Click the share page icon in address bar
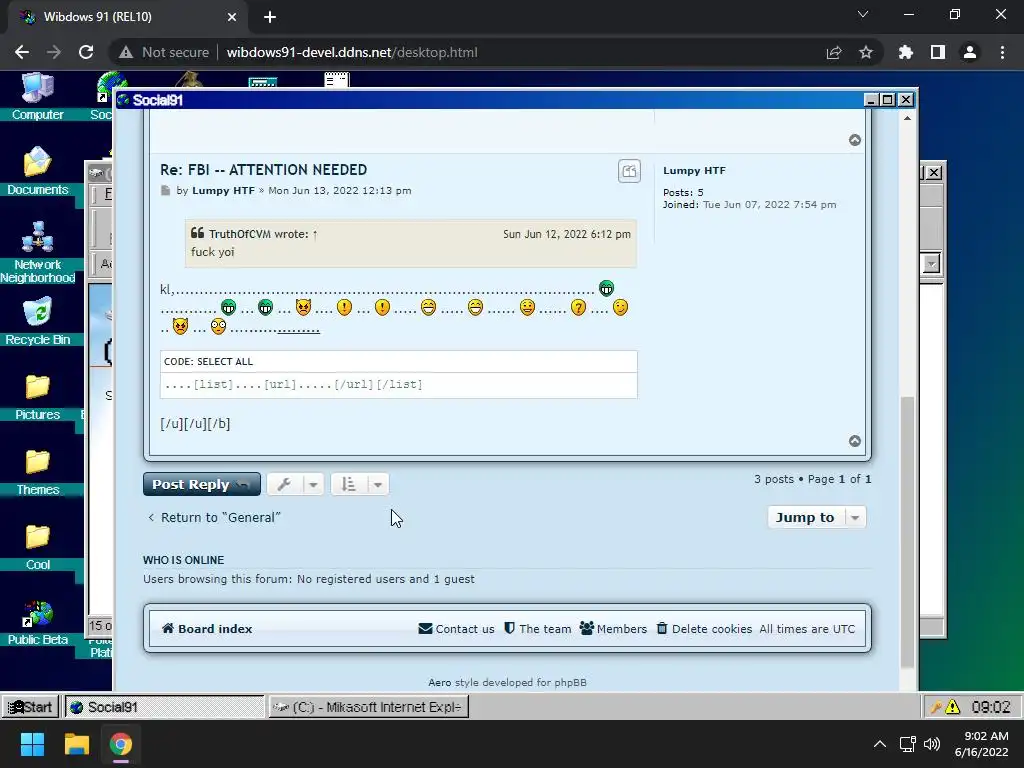This screenshot has width=1024, height=768. pyautogui.click(x=834, y=52)
